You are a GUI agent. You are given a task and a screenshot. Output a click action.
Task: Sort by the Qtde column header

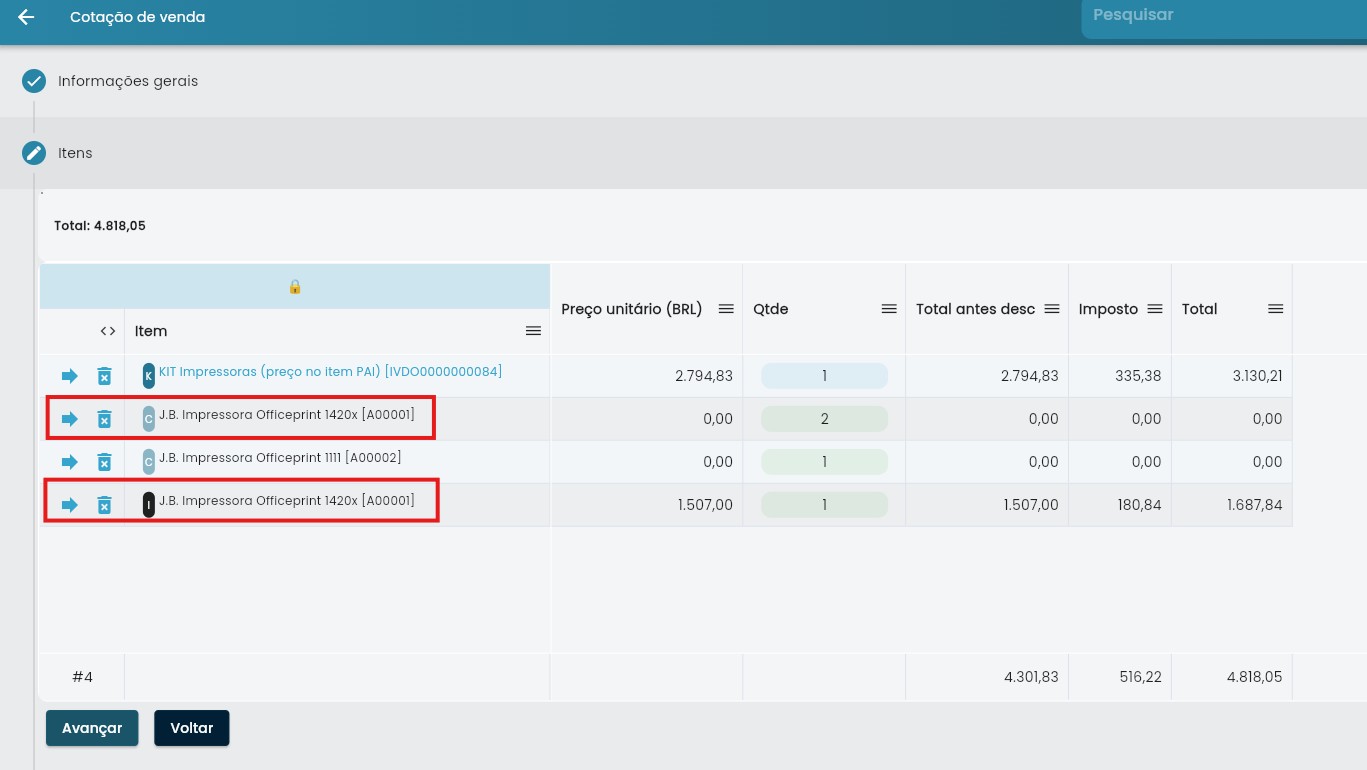[771, 309]
